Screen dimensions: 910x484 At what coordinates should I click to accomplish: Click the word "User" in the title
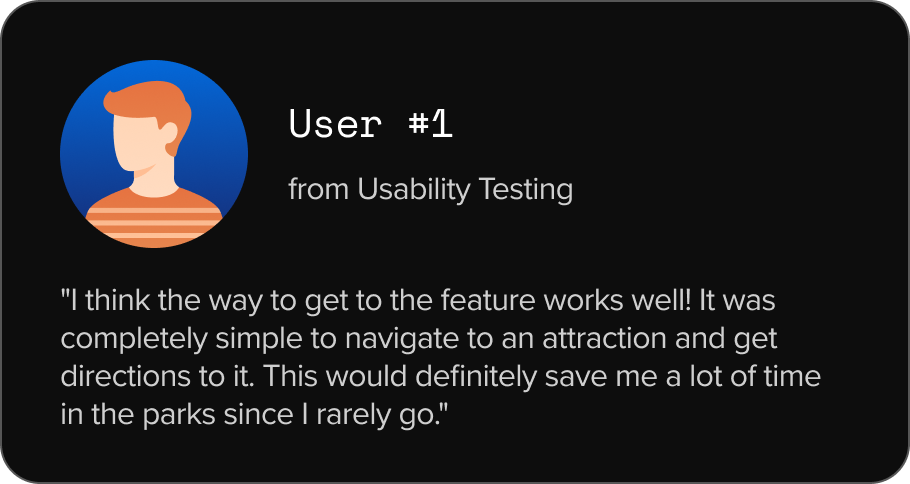335,124
